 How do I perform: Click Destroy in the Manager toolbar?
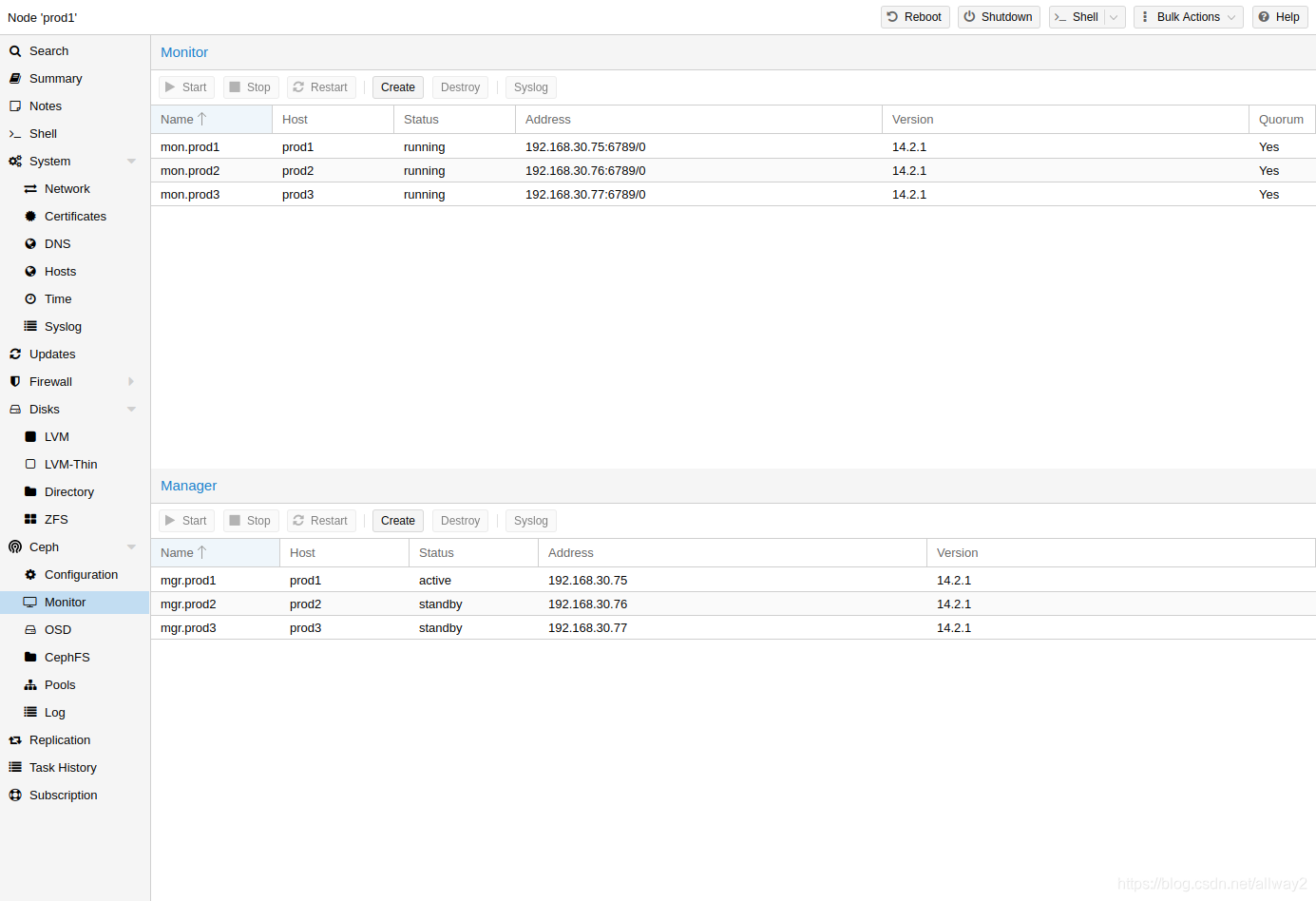click(460, 521)
